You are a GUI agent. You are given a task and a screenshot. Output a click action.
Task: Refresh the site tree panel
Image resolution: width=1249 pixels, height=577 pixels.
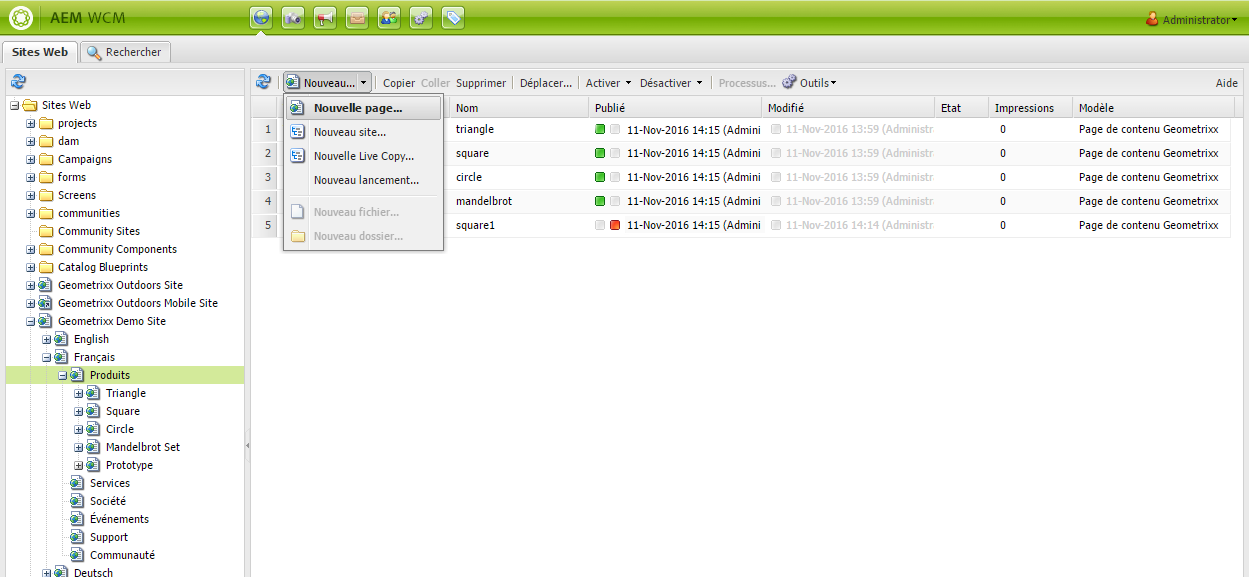click(18, 82)
